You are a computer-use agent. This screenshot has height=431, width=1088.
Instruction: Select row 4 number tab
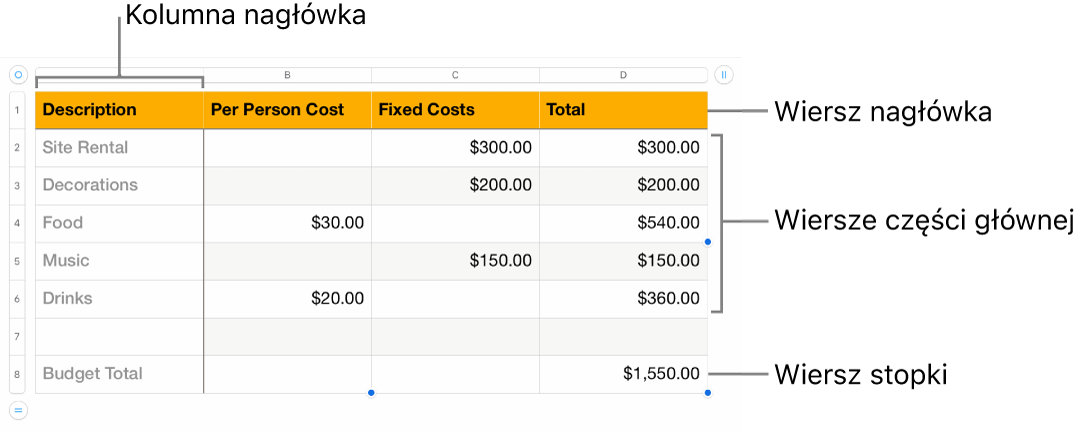tap(18, 223)
